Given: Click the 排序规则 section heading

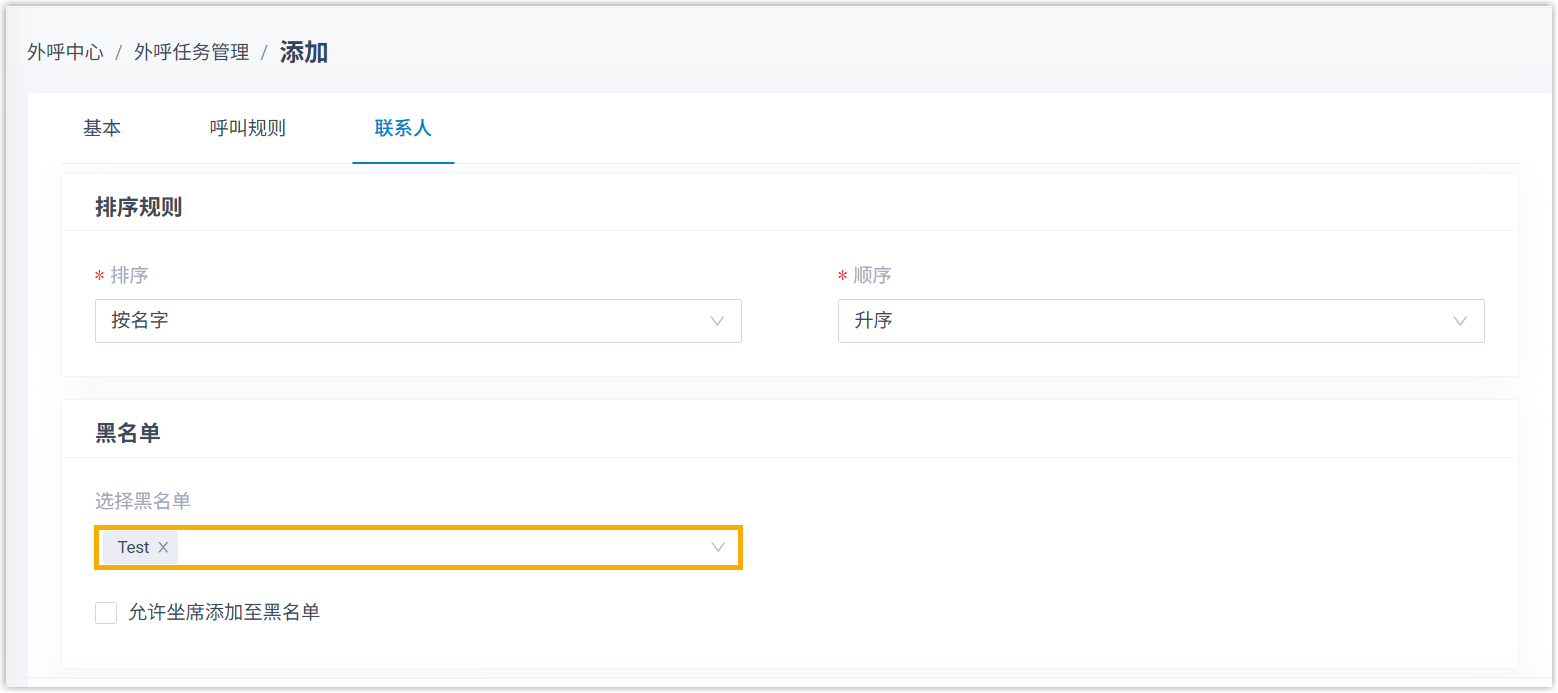Looking at the screenshot, I should tap(138, 207).
